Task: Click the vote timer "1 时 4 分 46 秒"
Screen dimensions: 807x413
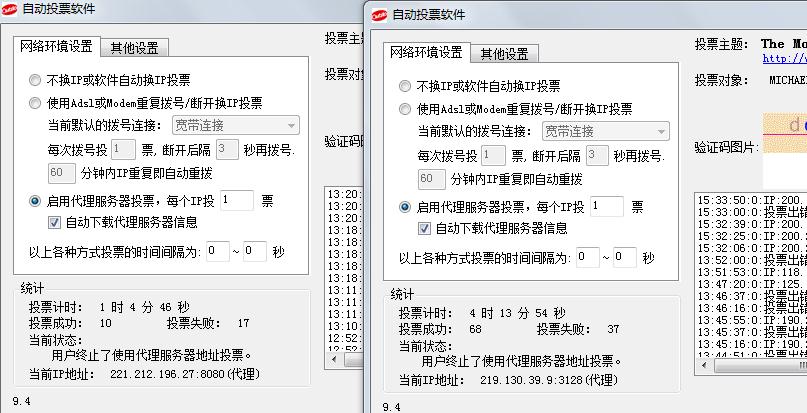Action: (x=145, y=307)
